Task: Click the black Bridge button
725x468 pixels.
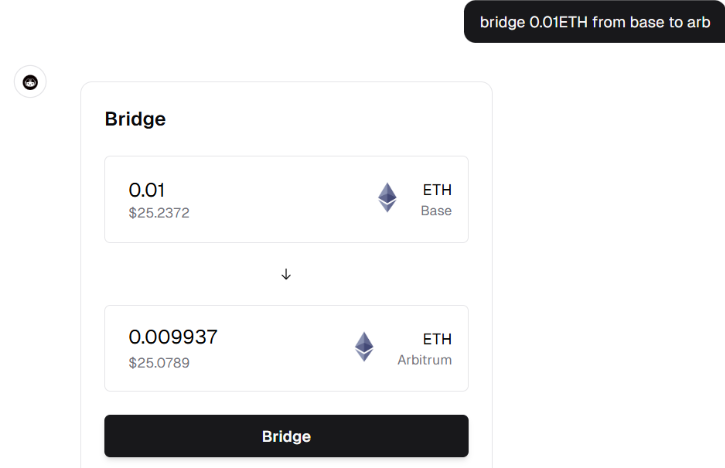Action: click(x=286, y=436)
